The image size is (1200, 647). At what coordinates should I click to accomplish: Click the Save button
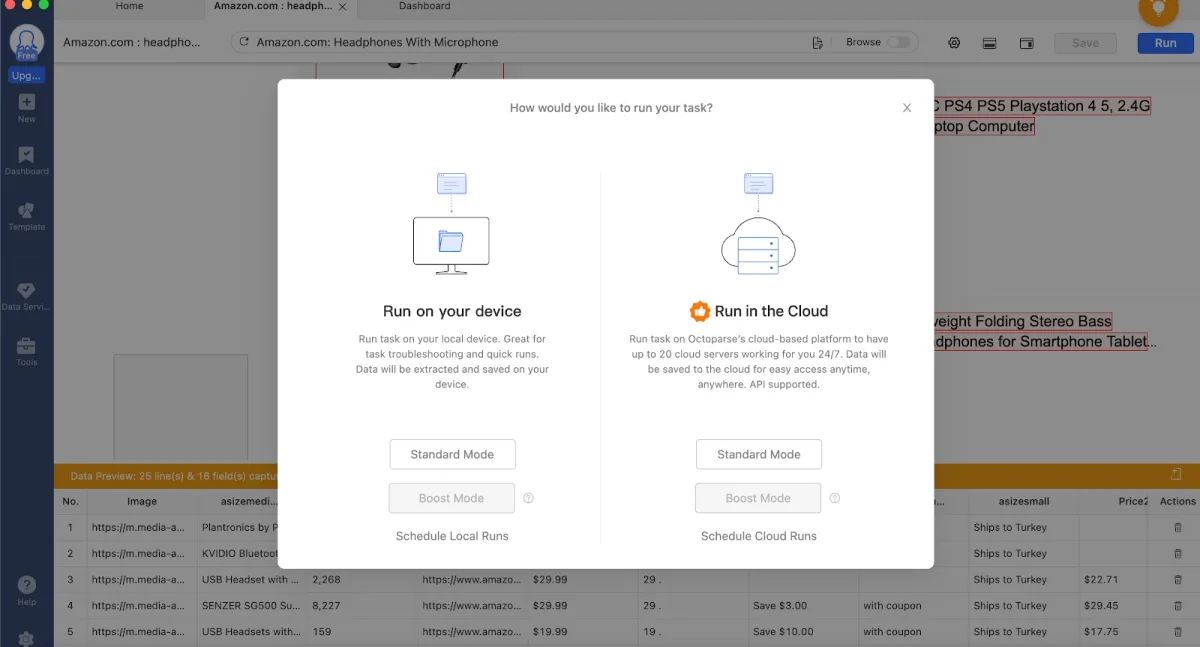point(1085,43)
